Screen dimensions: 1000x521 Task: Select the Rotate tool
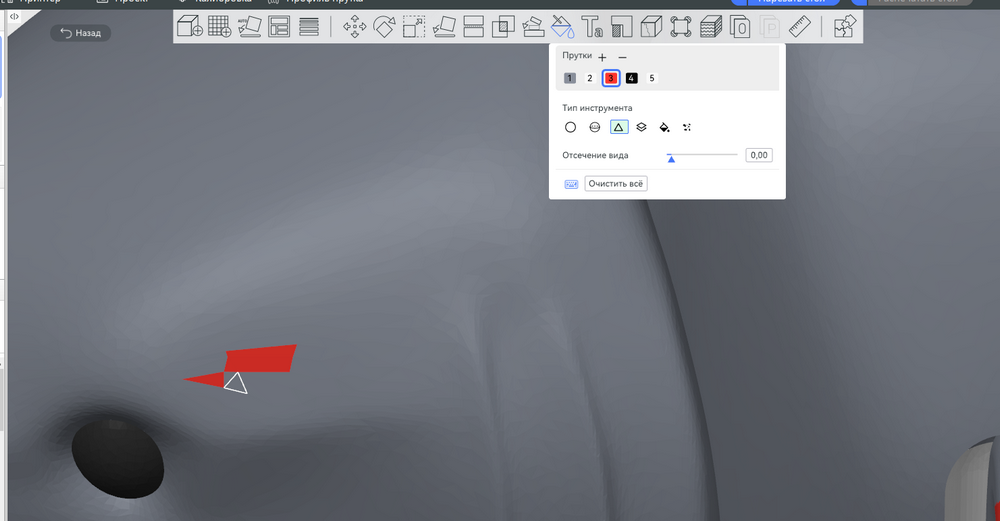click(384, 27)
